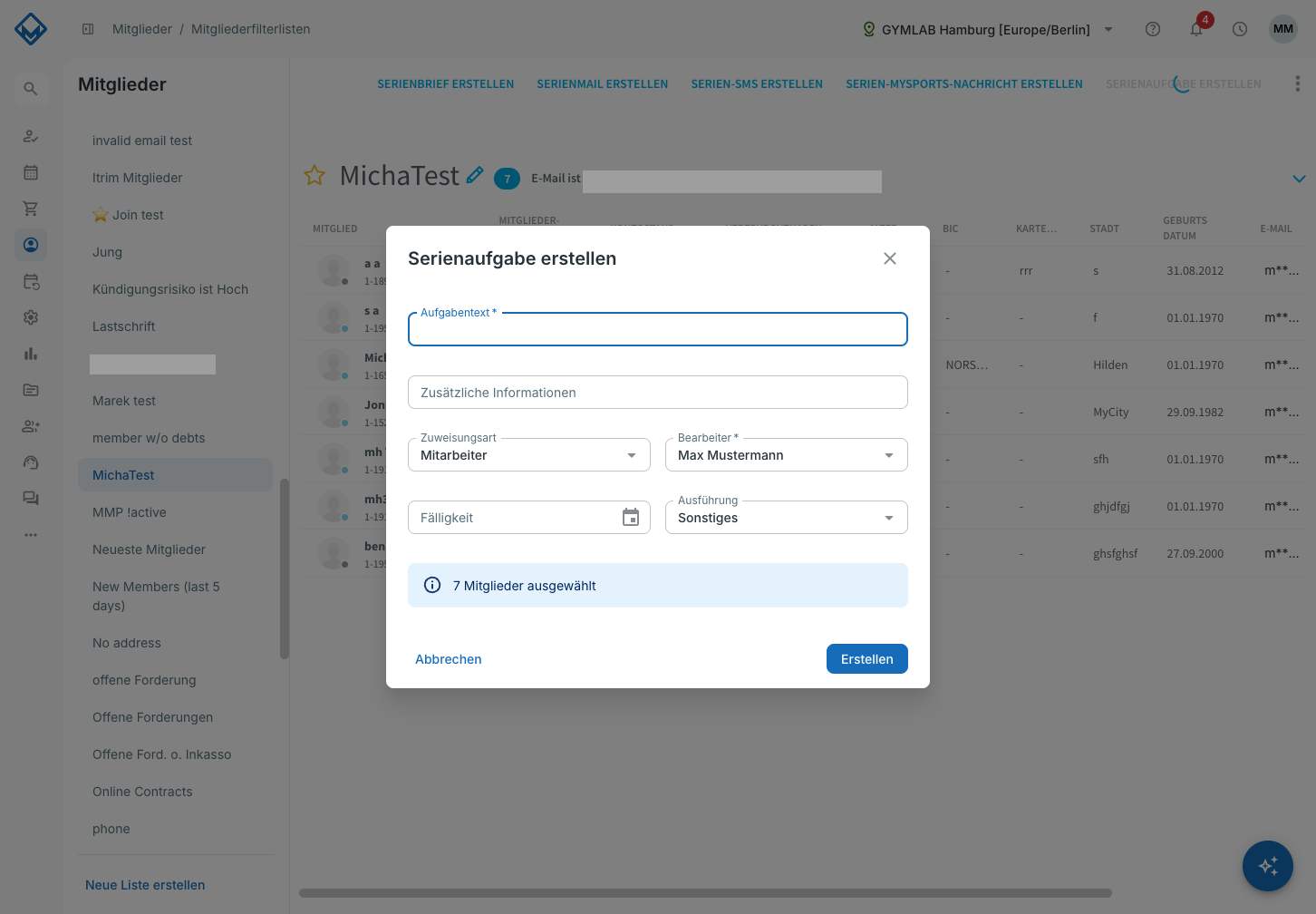Expand the Ausführung dropdown

point(787,518)
